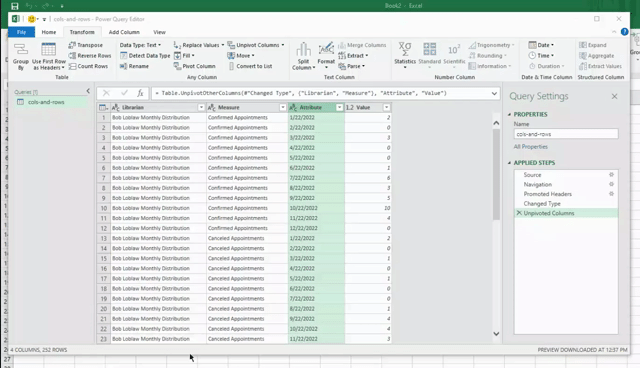
Task: Click the Rename column command
Action: (x=134, y=66)
